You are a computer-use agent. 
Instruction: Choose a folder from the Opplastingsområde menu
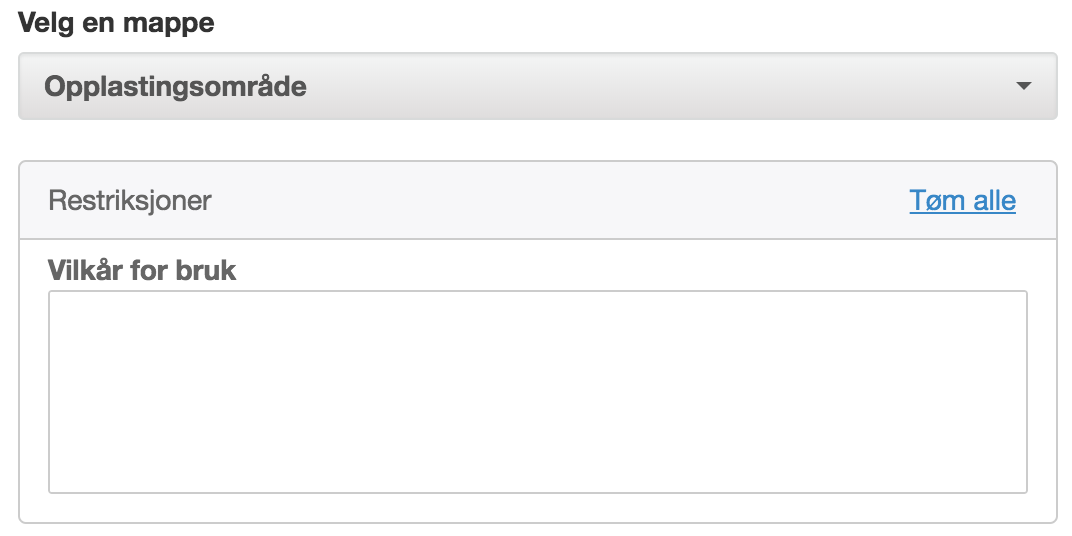click(537, 87)
